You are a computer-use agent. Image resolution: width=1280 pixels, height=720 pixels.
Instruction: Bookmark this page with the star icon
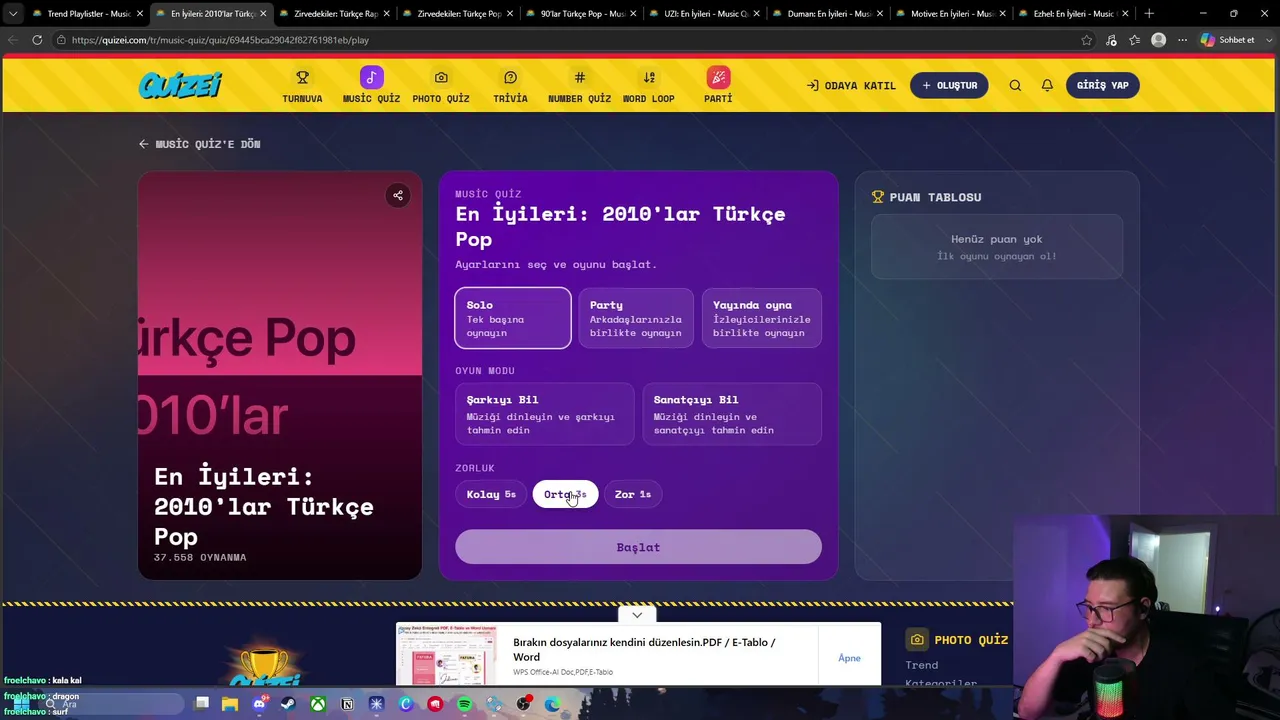tap(1087, 40)
